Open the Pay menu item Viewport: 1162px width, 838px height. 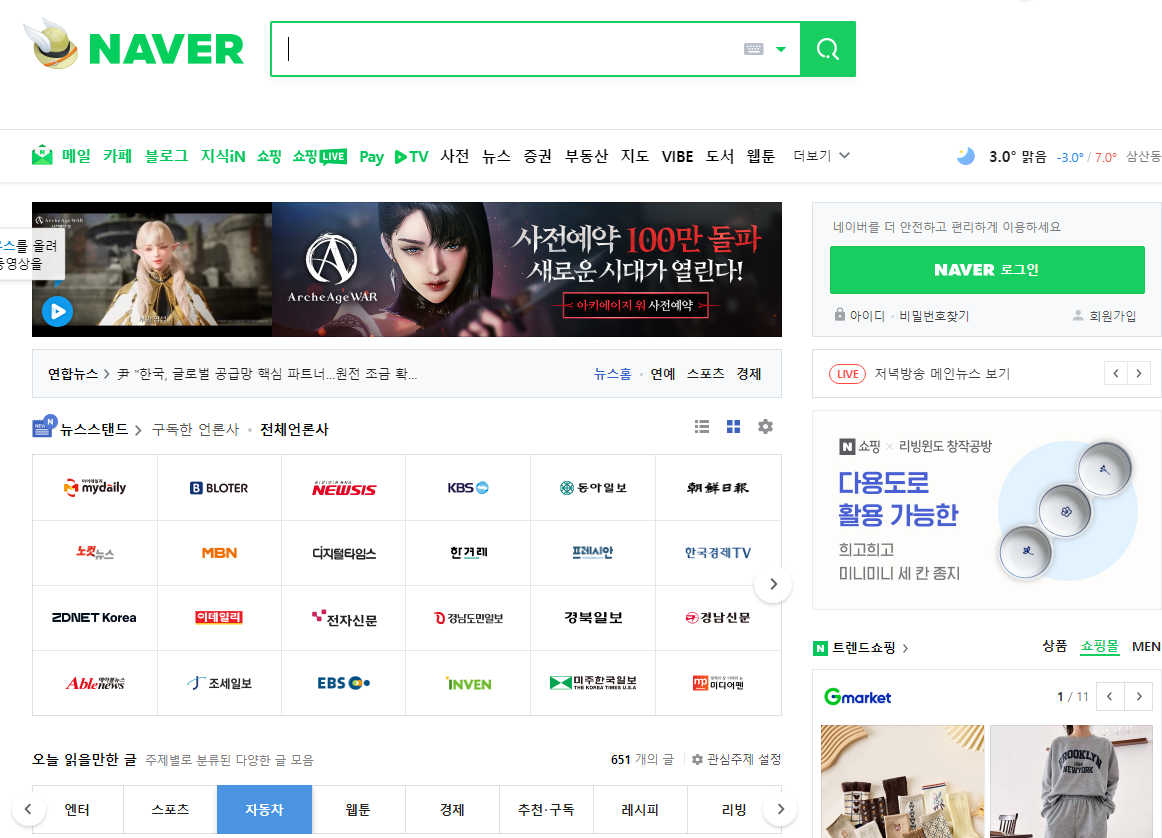[x=371, y=156]
